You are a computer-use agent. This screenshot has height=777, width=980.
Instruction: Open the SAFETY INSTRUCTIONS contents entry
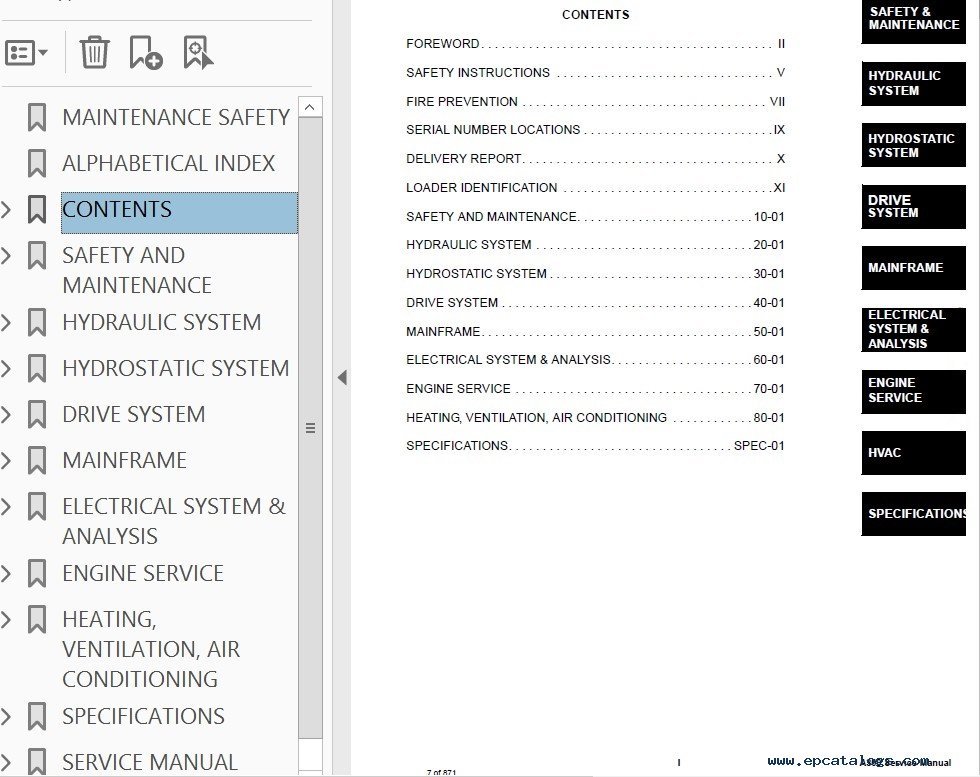[x=594, y=73]
